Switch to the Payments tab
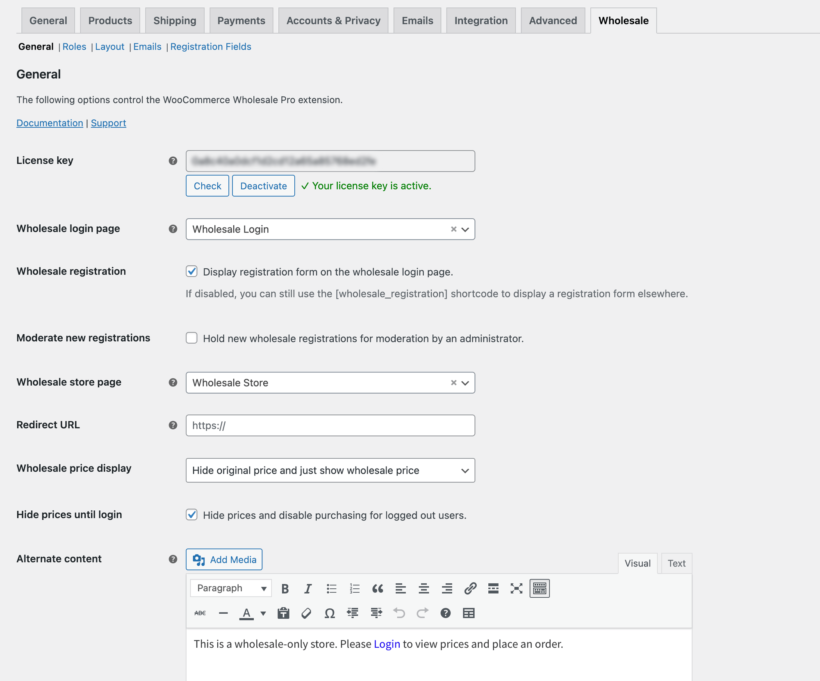The image size is (820, 681). point(240,19)
